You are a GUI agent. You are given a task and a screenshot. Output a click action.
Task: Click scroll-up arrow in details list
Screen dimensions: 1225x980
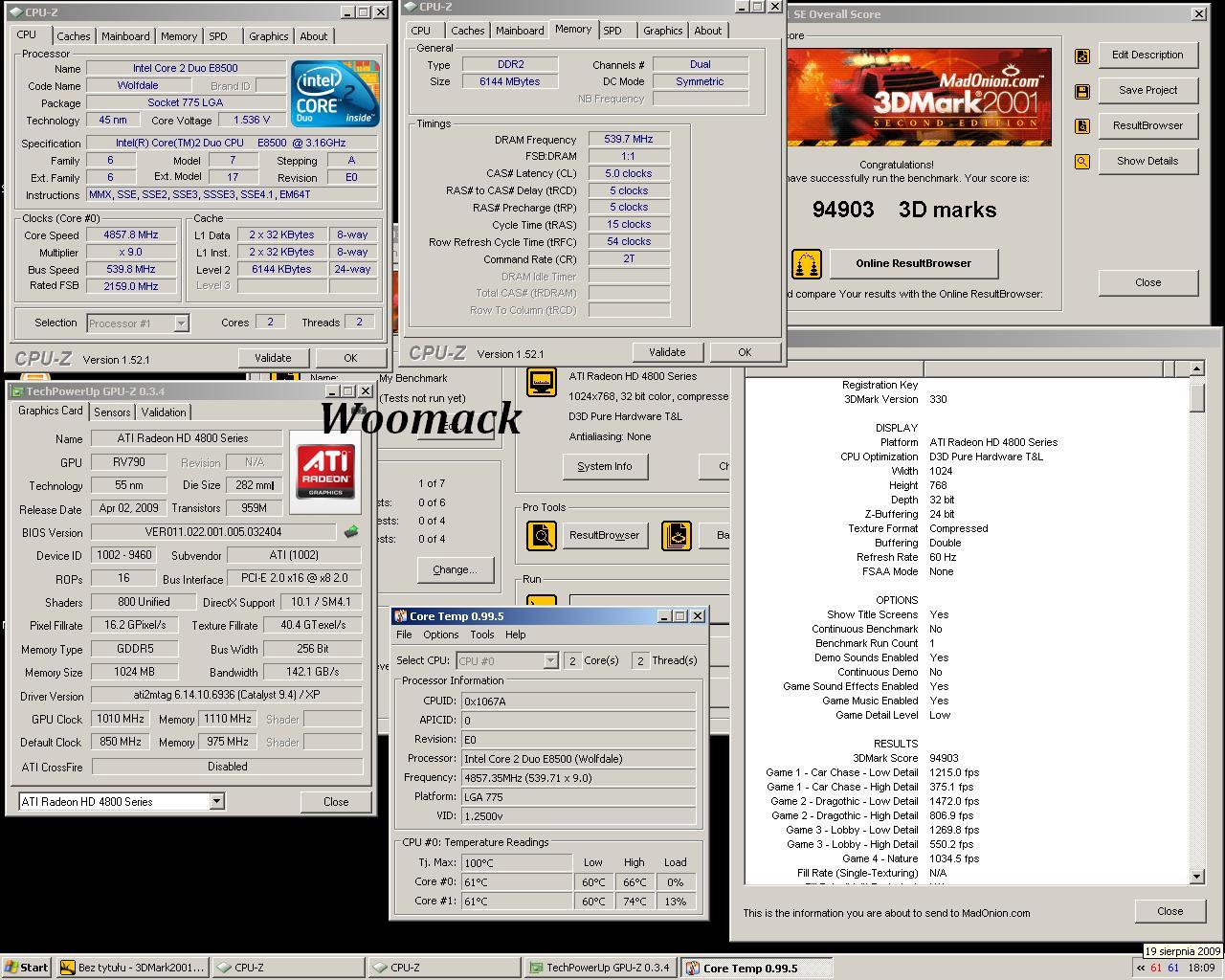(x=1197, y=368)
